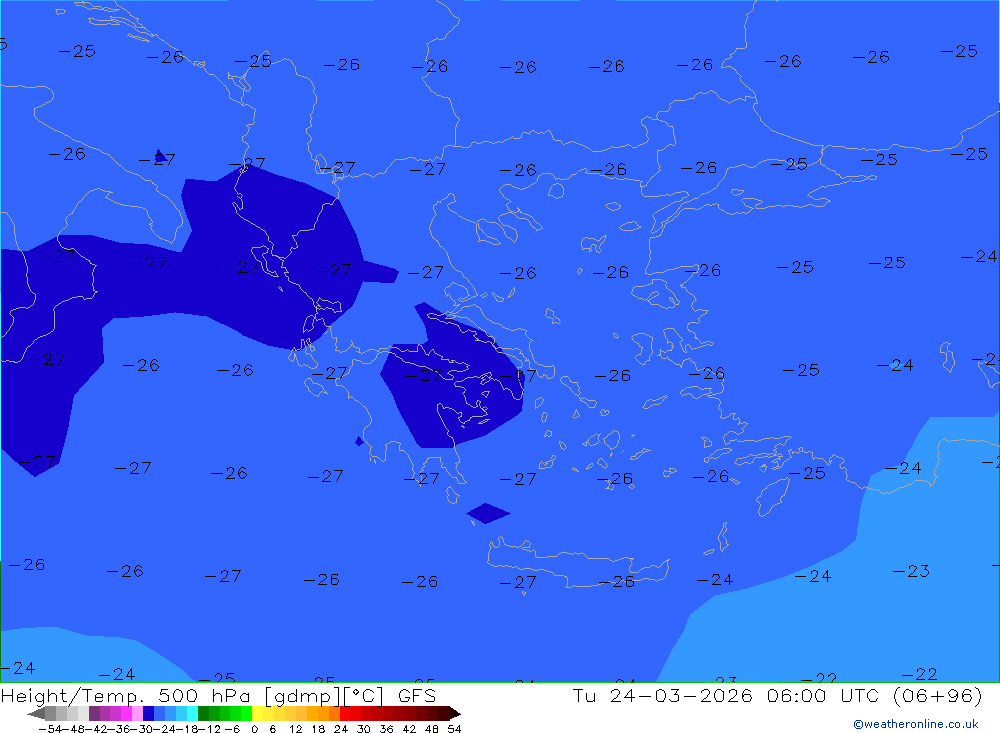1000x733 pixels.
Task: Click the 'GFS' model label
Action: point(416,695)
